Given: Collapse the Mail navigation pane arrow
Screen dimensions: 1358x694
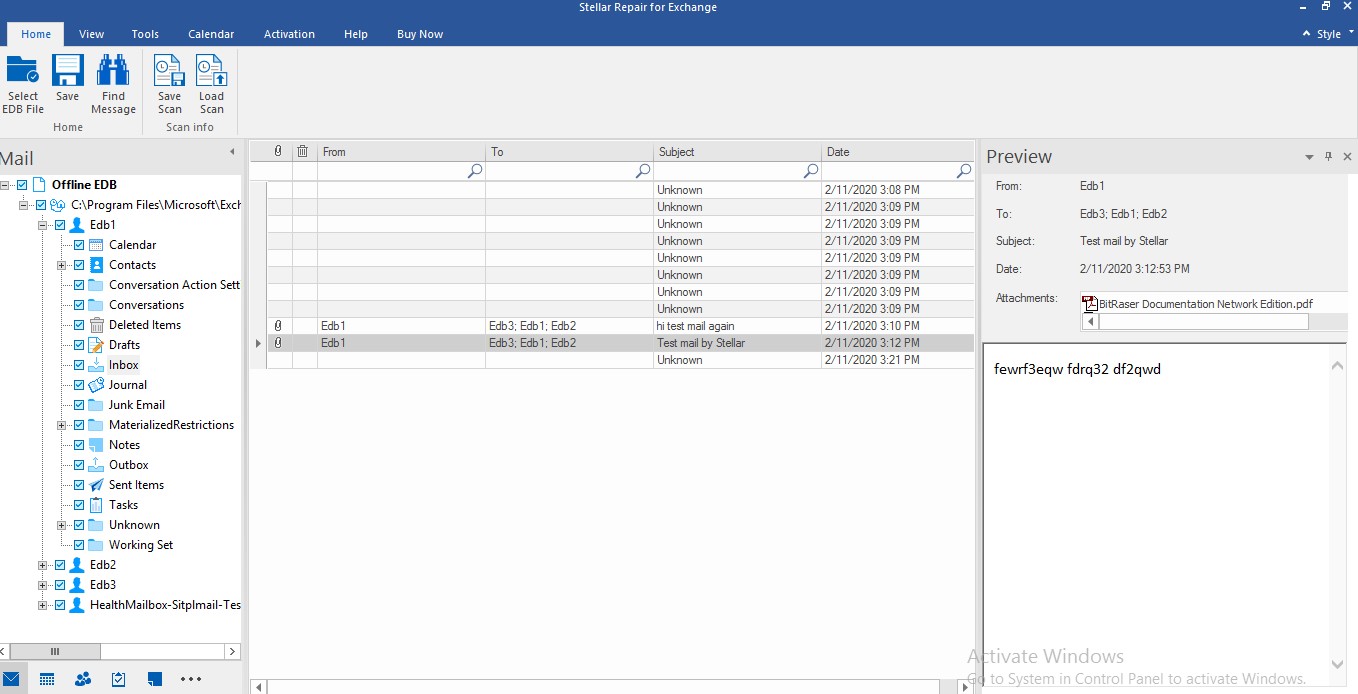Looking at the screenshot, I should (x=232, y=152).
